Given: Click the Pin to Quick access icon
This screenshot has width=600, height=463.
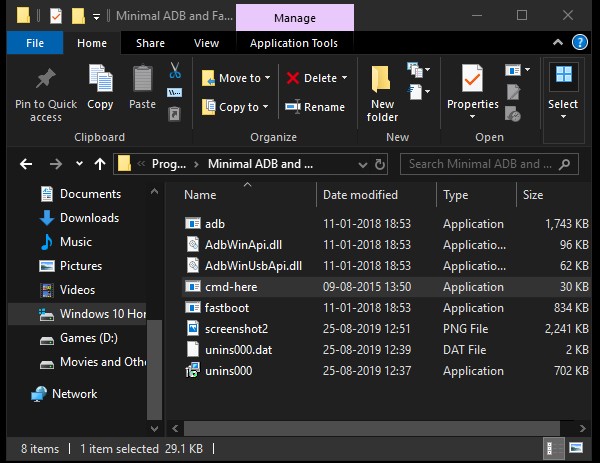Looking at the screenshot, I should (46, 79).
